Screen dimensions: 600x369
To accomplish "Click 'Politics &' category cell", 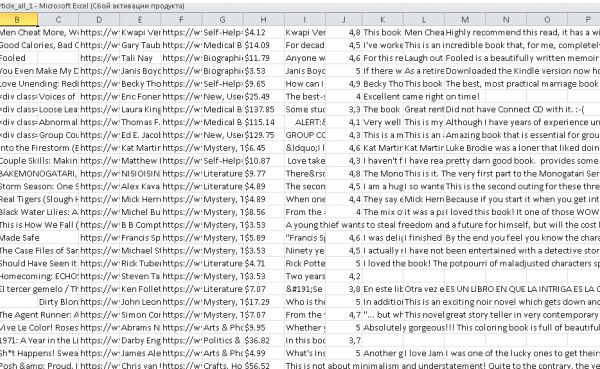I will [222, 340].
